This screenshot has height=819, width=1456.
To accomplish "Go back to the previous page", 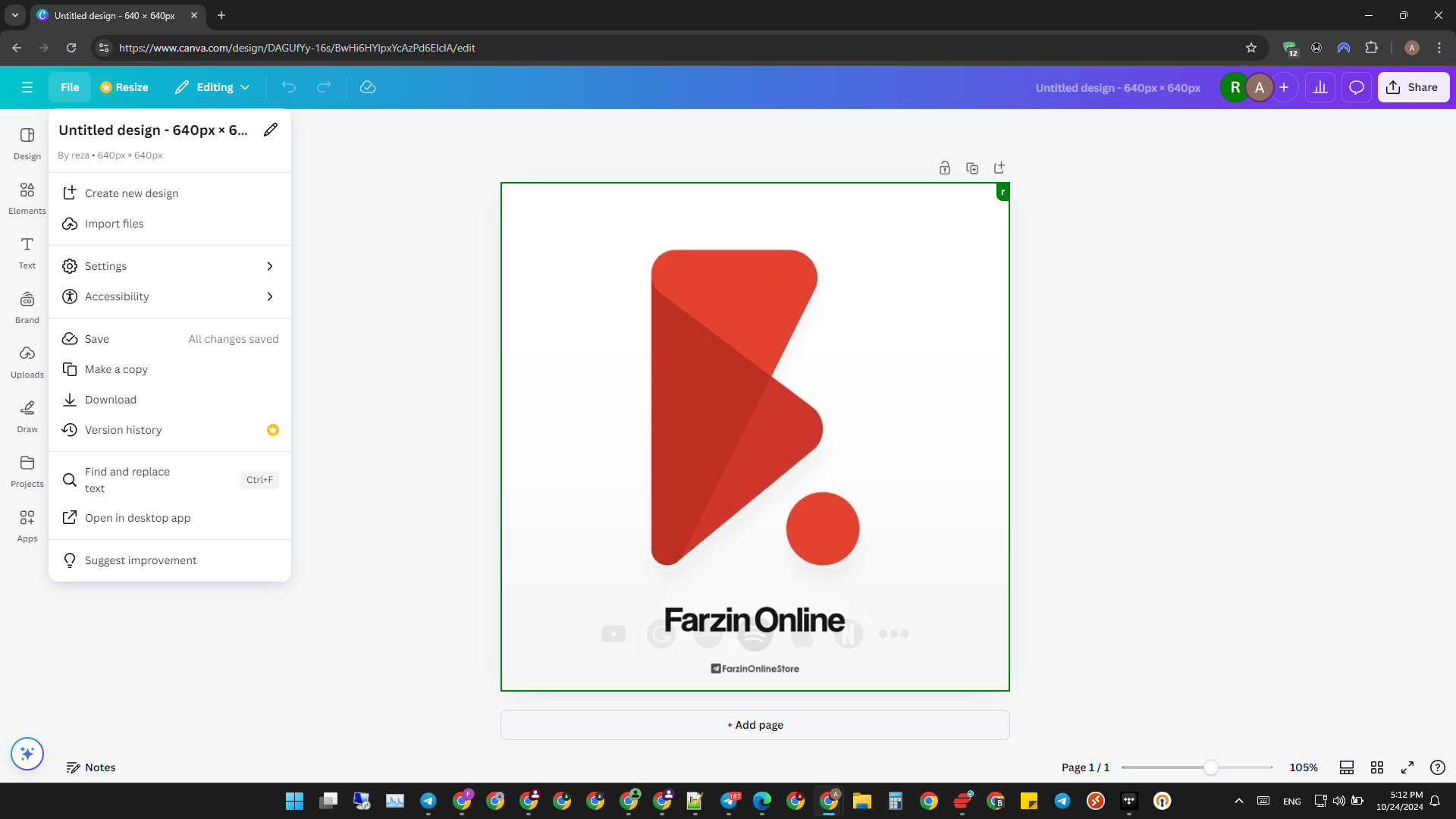I will pyautogui.click(x=17, y=48).
